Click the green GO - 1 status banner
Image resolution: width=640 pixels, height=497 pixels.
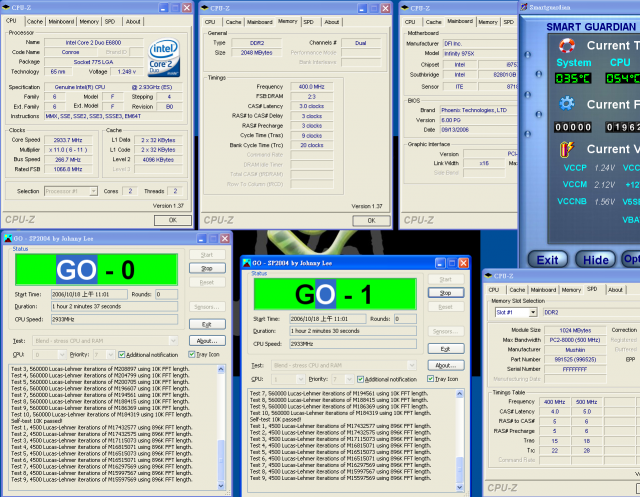point(335,294)
